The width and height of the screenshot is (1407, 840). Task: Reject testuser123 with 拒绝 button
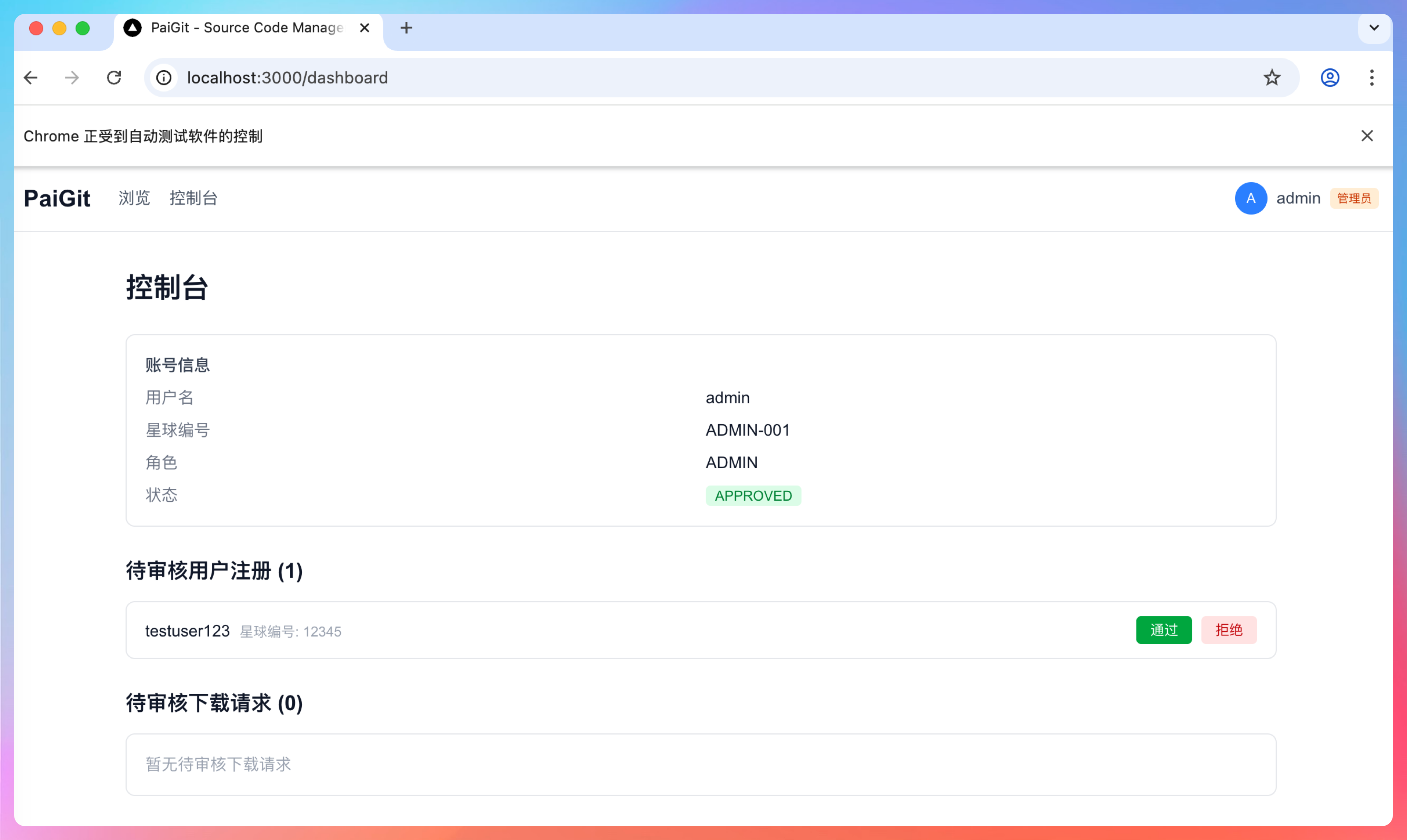(x=1229, y=630)
